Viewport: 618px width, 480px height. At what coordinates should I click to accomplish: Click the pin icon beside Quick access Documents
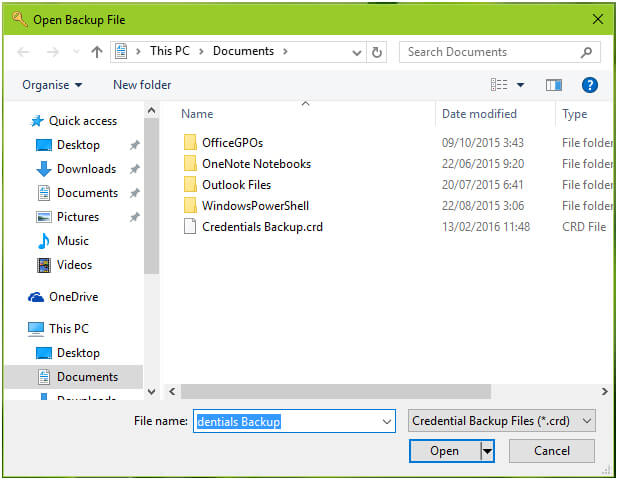[135, 193]
